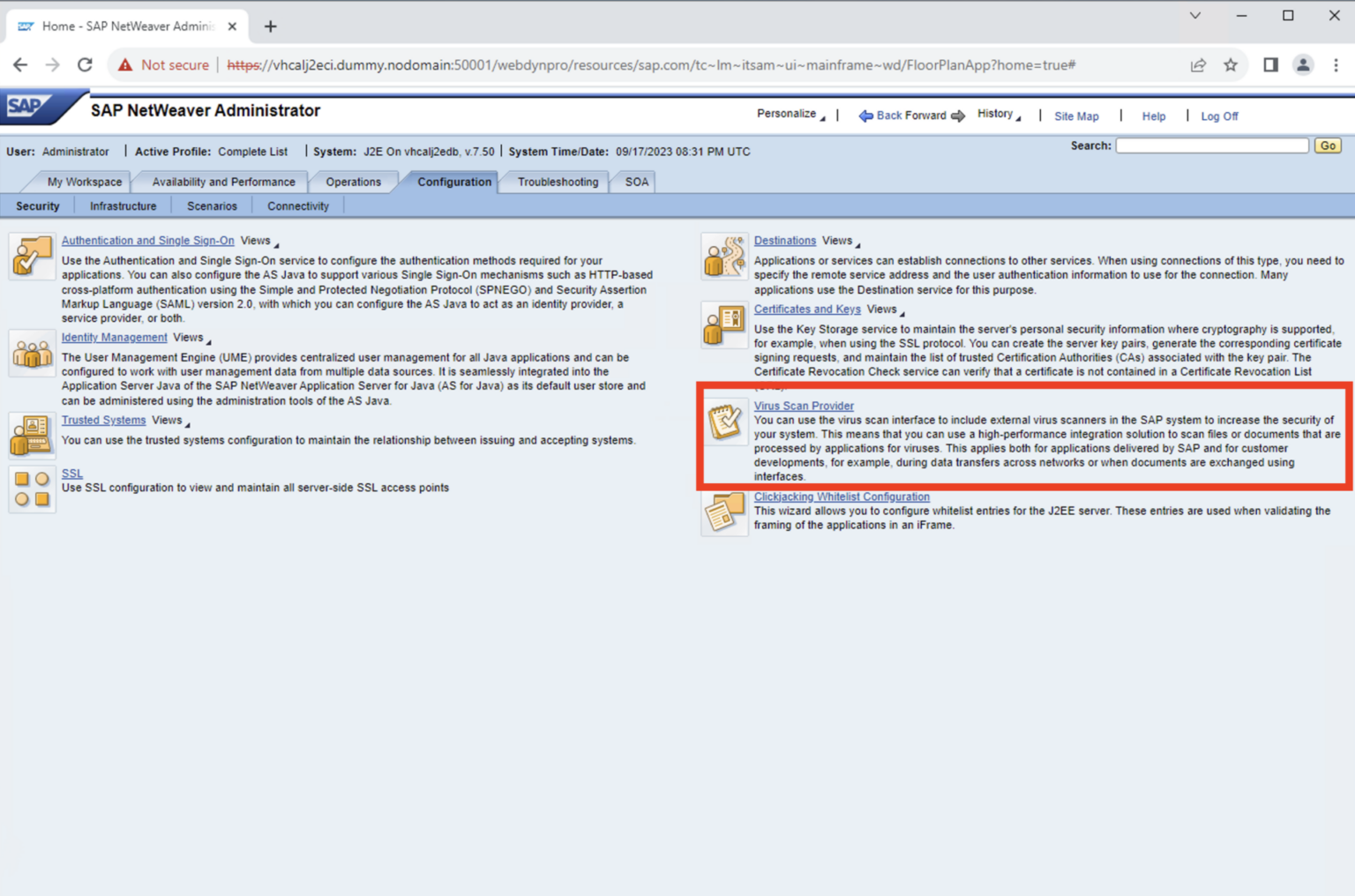
Task: Click the Log Off link
Action: pos(1218,116)
